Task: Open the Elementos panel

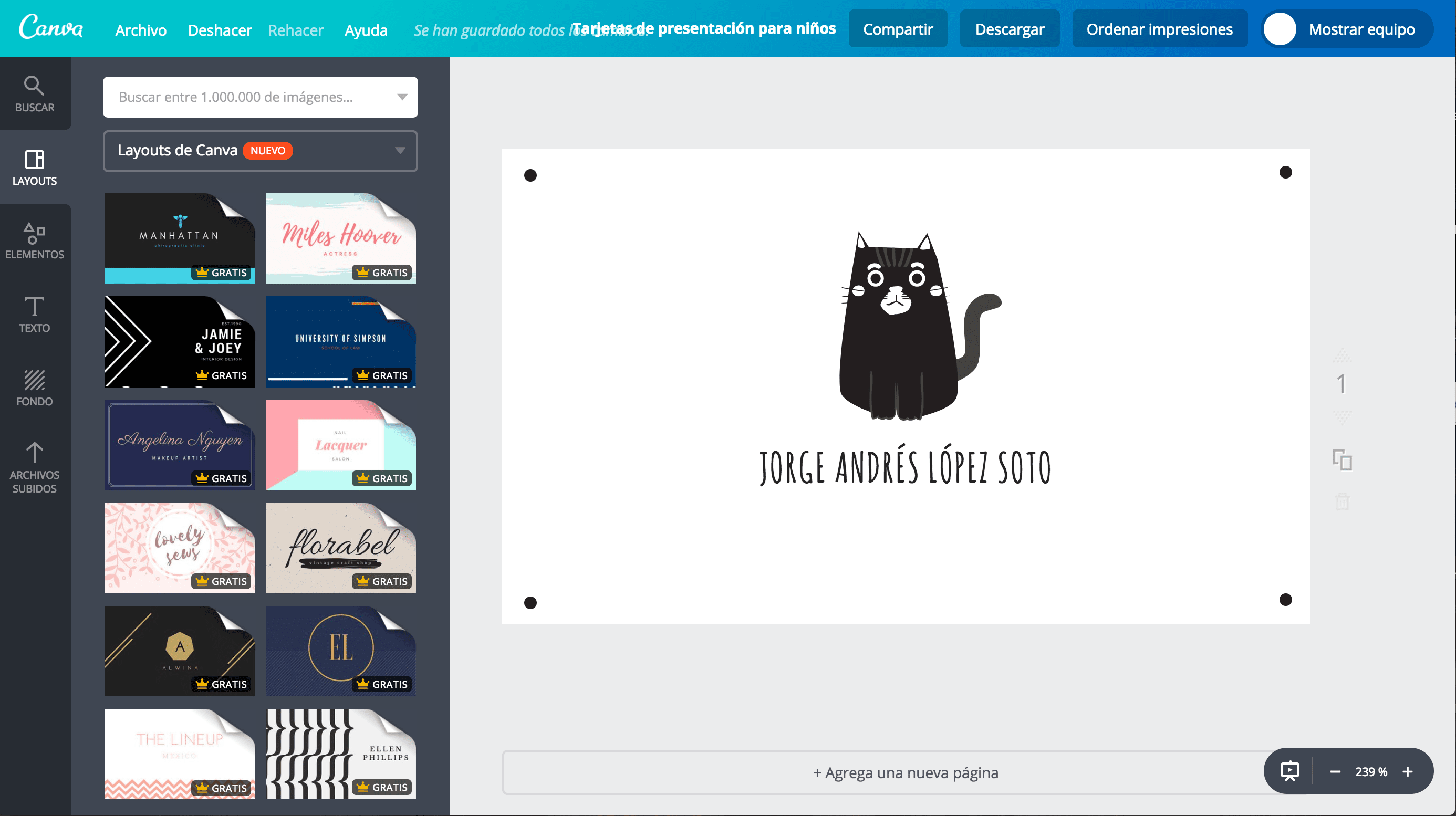Action: (x=35, y=240)
